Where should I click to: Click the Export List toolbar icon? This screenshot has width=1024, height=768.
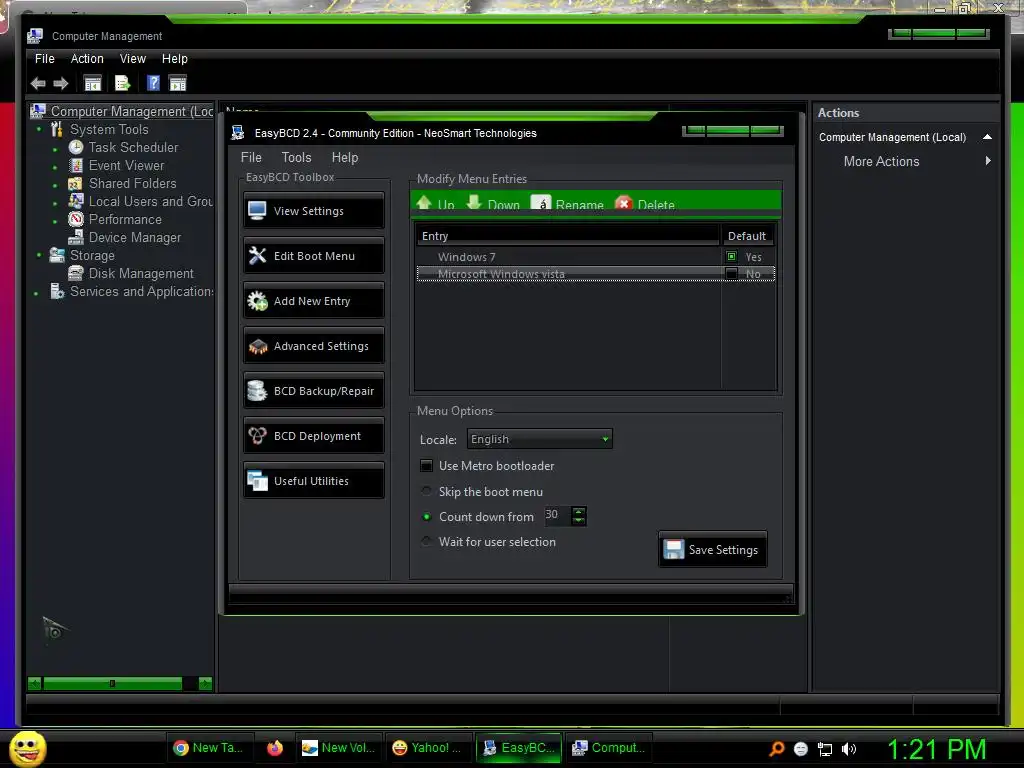[122, 83]
